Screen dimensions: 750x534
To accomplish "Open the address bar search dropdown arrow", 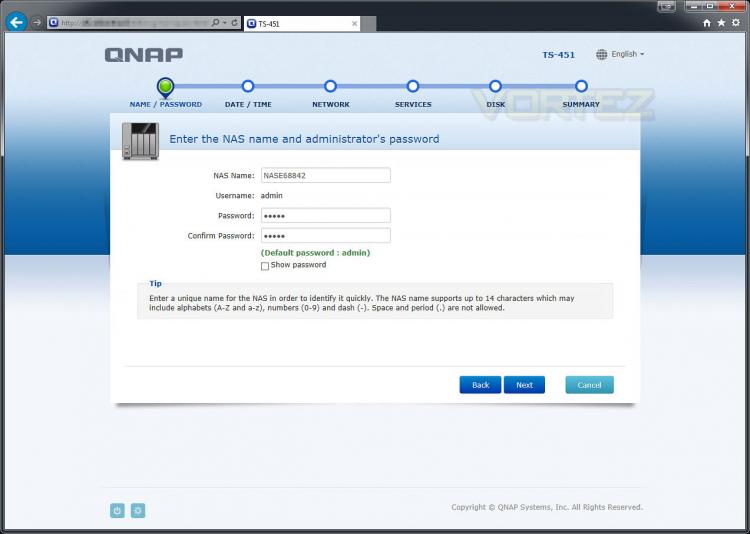I will pyautogui.click(x=224, y=22).
